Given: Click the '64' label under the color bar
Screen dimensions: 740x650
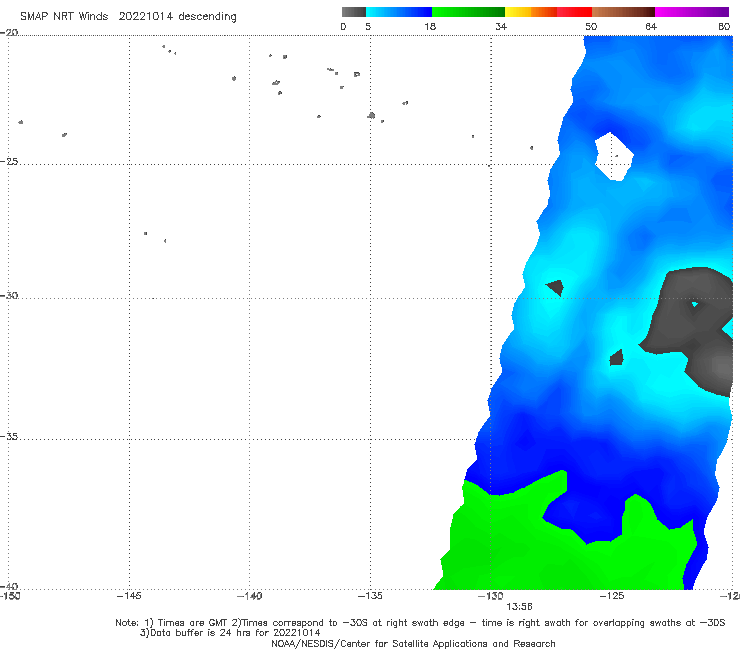Looking at the screenshot, I should [x=651, y=26].
